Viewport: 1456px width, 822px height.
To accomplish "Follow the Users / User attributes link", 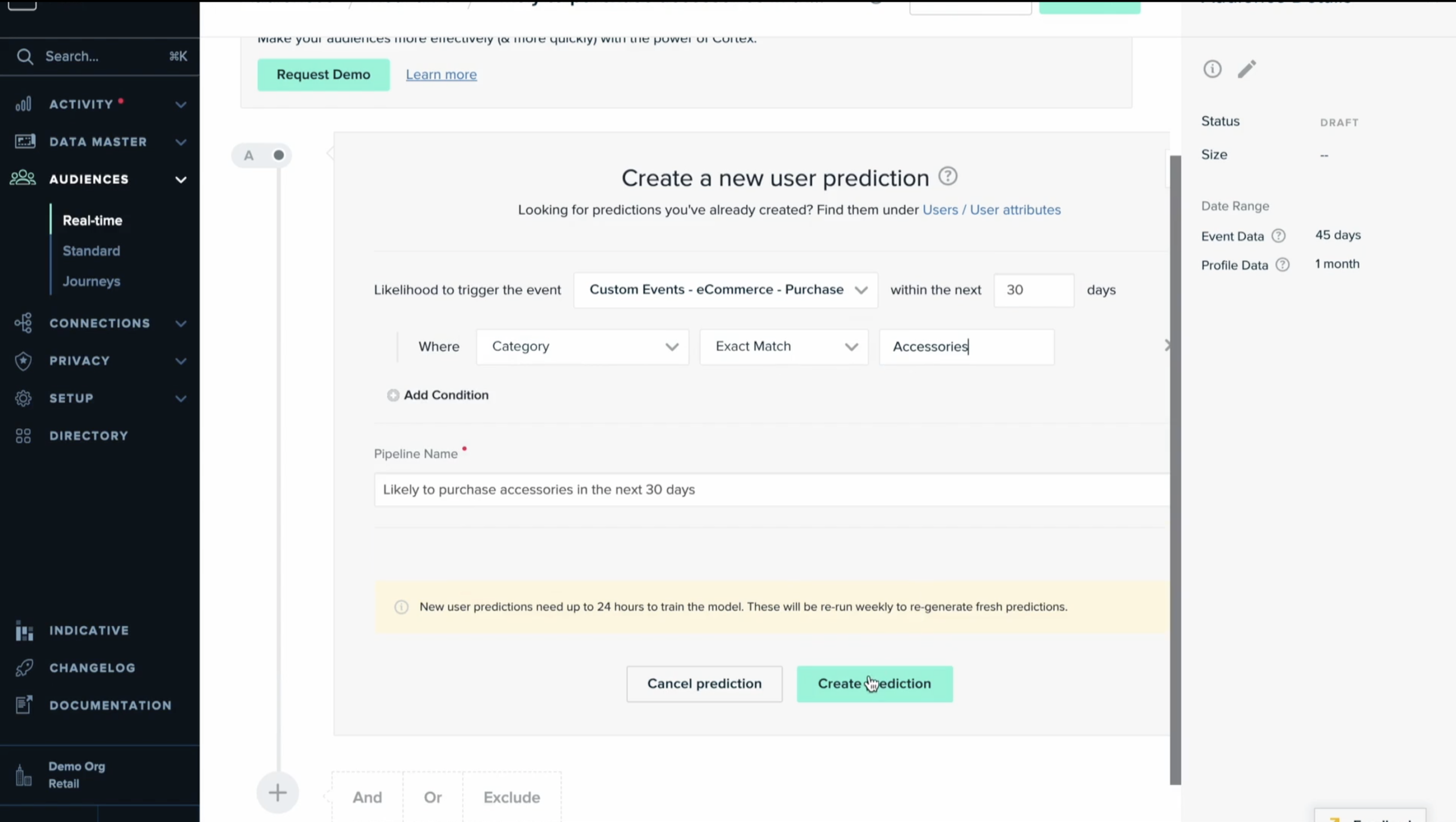I will (991, 210).
